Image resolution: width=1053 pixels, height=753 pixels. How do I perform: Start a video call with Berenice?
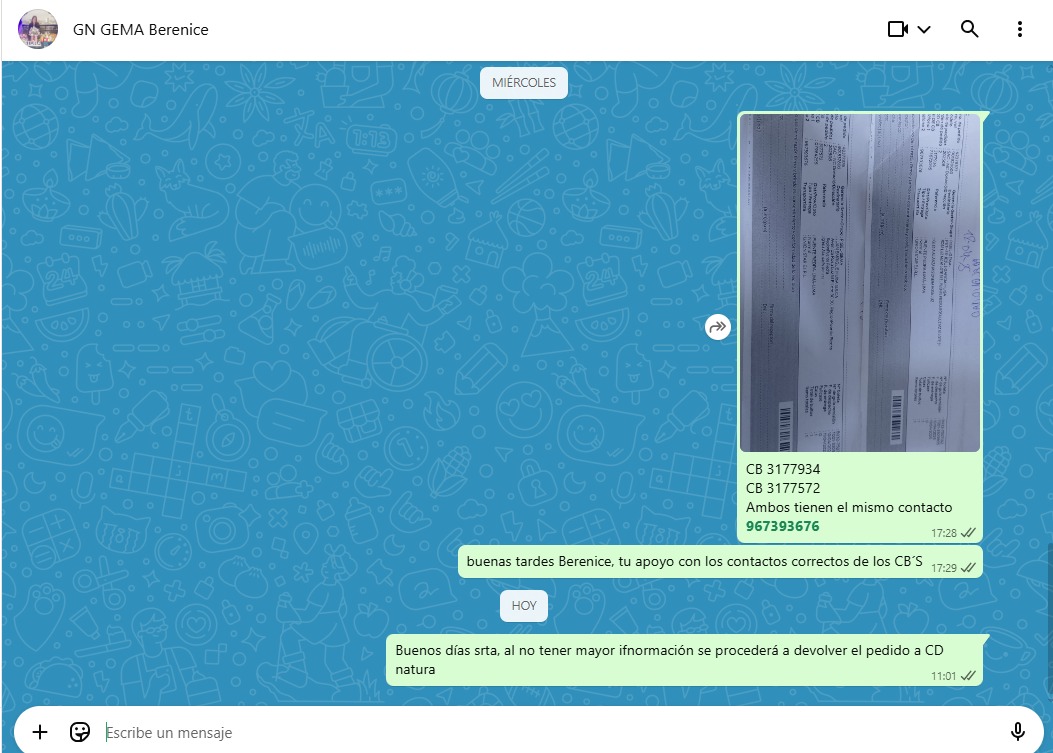click(x=897, y=29)
